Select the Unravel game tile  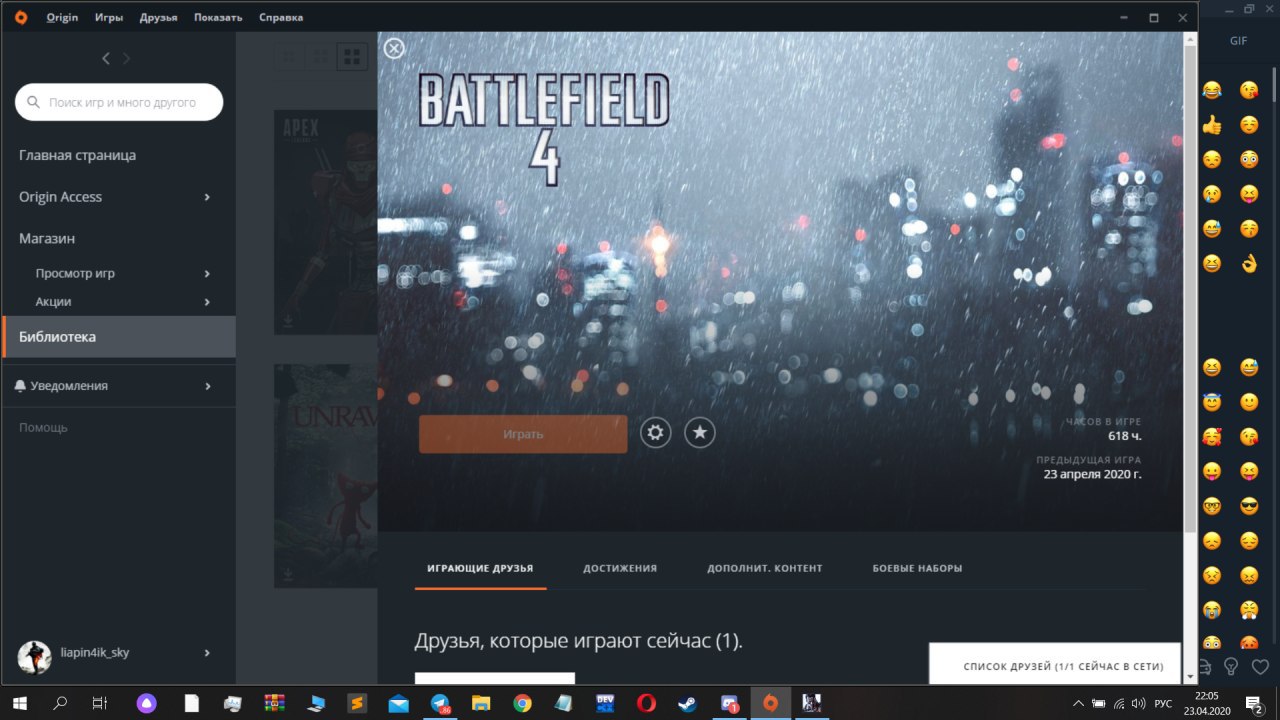tap(326, 475)
